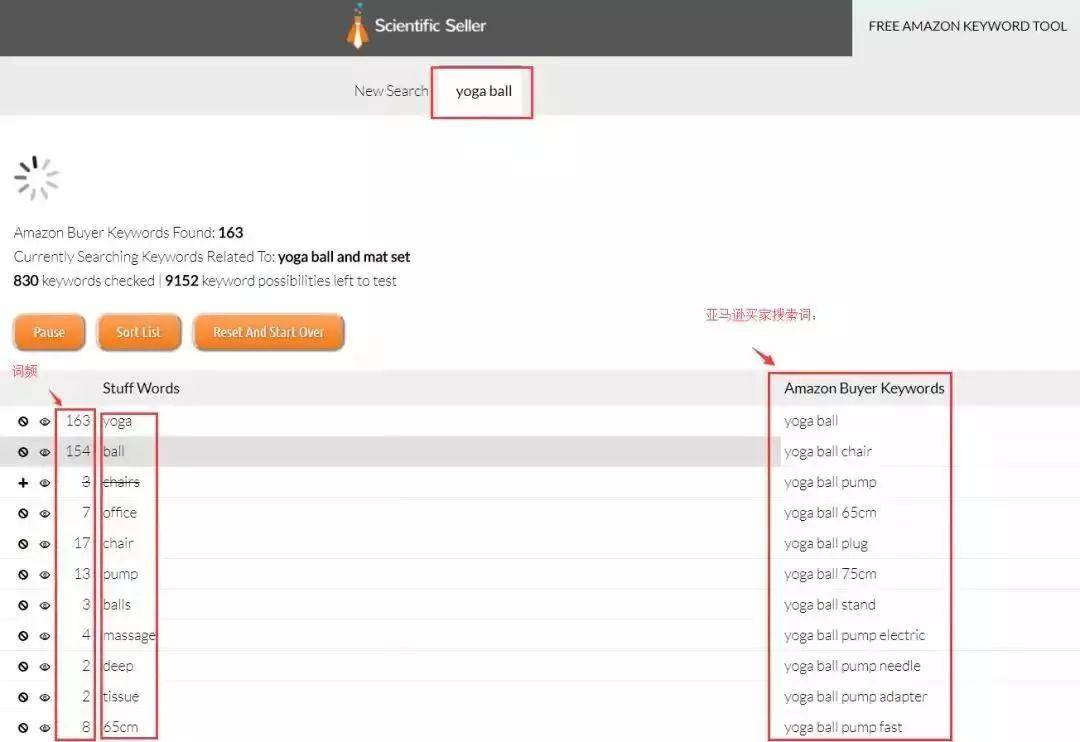Select stuff word 'massage'

tap(129, 635)
